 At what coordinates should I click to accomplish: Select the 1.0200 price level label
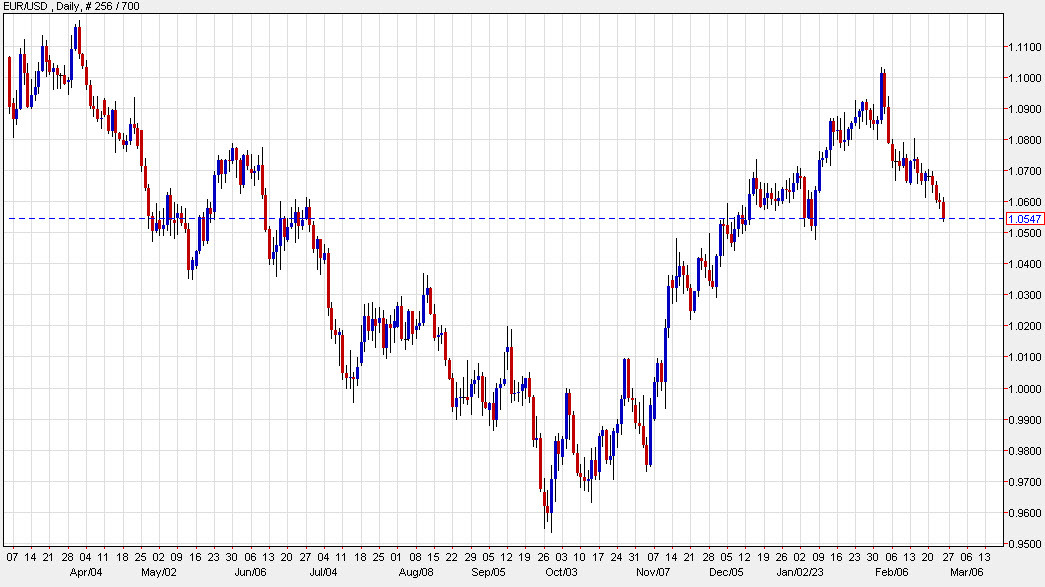point(1025,326)
